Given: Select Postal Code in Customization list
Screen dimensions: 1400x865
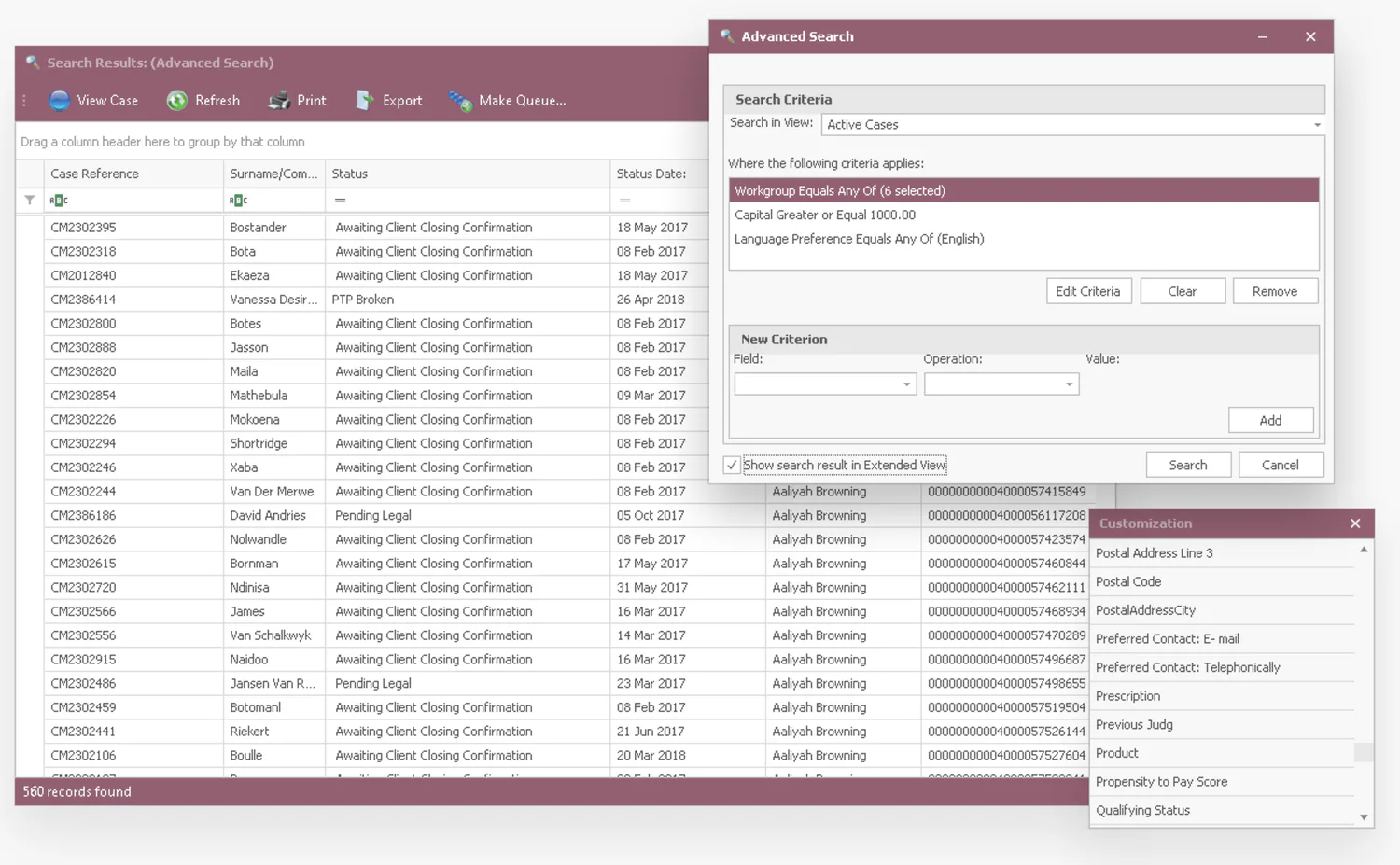Looking at the screenshot, I should (1223, 581).
